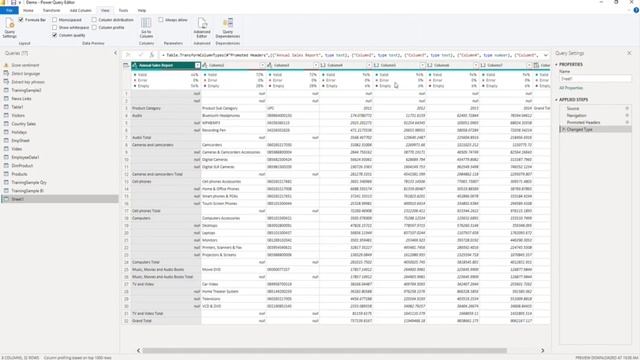Switch to the Add Column tab
Image resolution: width=640 pixels, height=360 pixels.
click(80, 10)
